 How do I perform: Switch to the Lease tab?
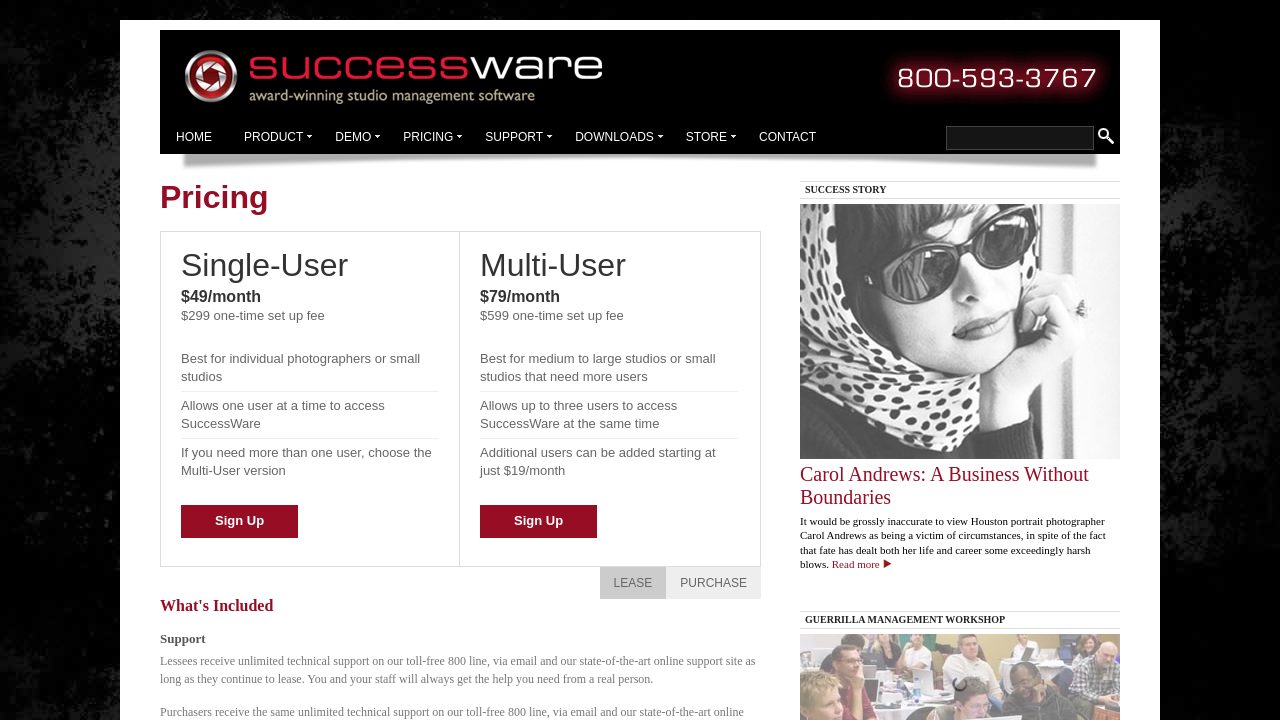[632, 583]
